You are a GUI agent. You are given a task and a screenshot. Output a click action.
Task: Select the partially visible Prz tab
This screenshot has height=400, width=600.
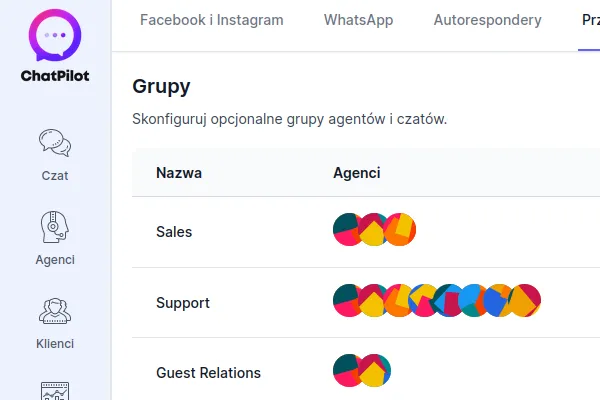[590, 20]
